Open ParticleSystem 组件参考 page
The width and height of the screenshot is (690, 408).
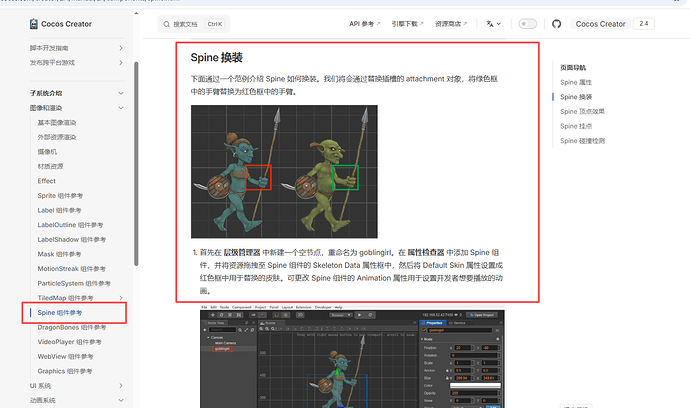click(74, 283)
